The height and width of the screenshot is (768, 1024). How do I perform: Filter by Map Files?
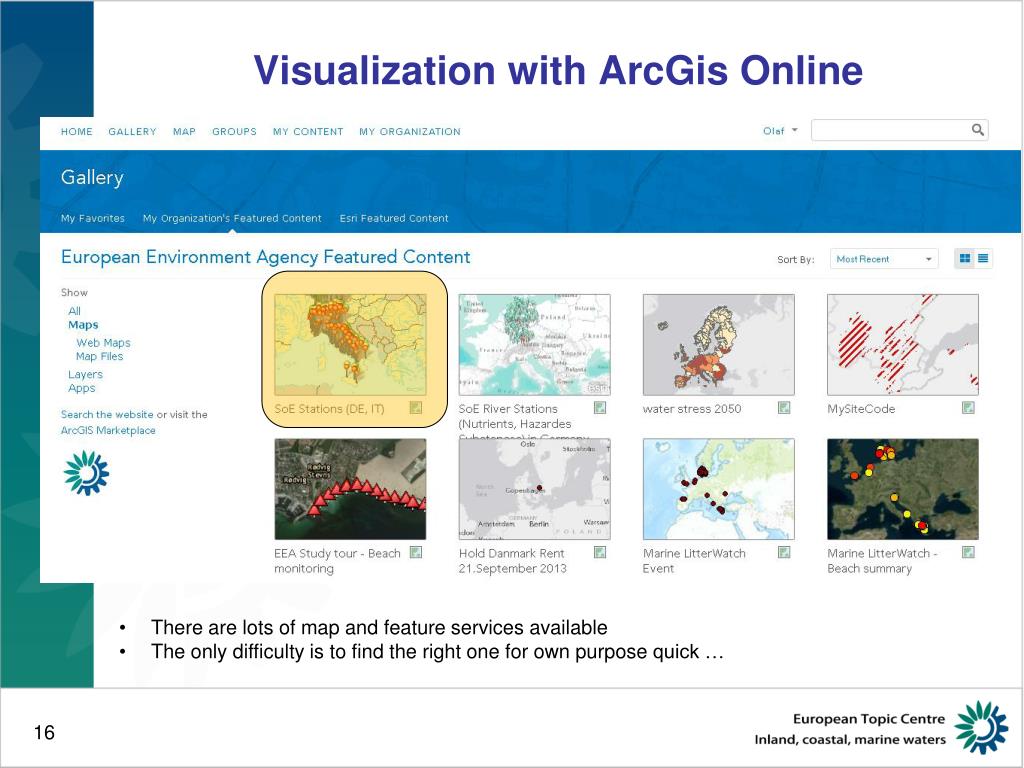[99, 356]
